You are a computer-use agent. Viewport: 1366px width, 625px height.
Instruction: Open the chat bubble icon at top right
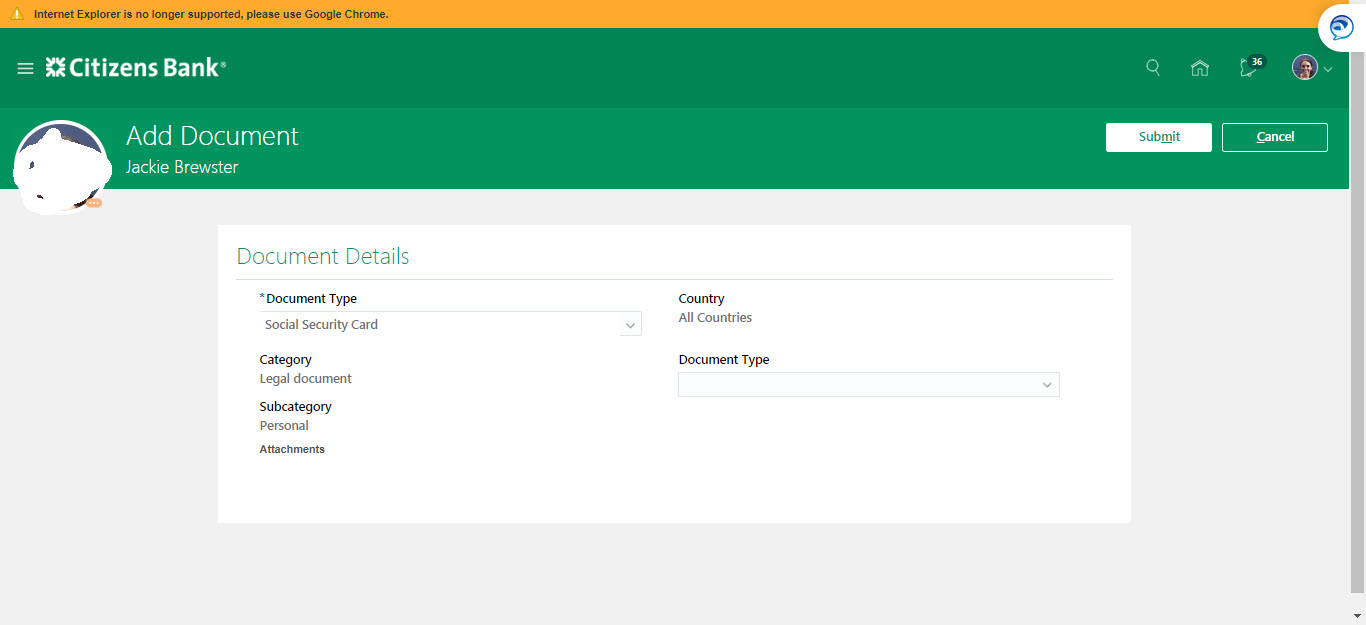pos(1340,27)
